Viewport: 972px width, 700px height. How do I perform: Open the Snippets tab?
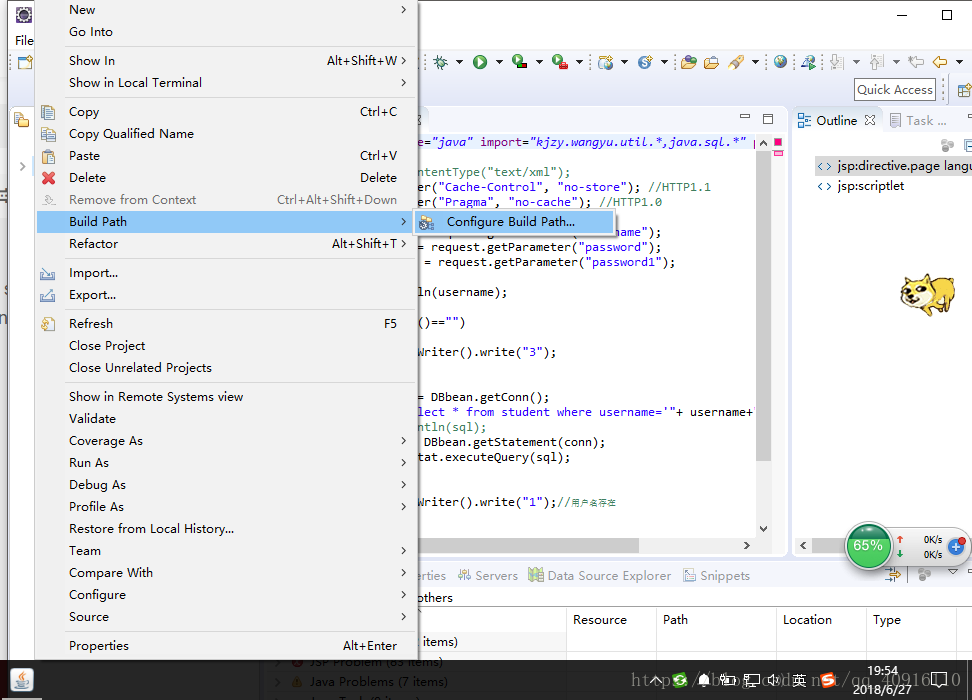(717, 575)
